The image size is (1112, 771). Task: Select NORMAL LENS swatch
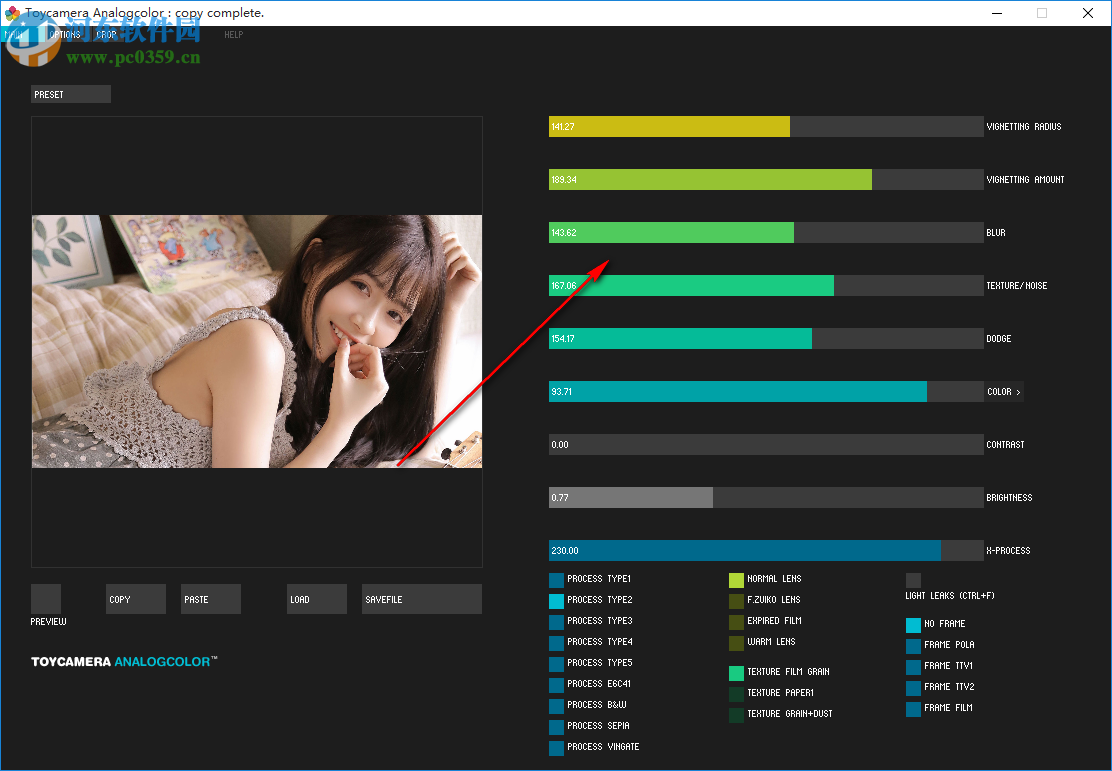[737, 580]
